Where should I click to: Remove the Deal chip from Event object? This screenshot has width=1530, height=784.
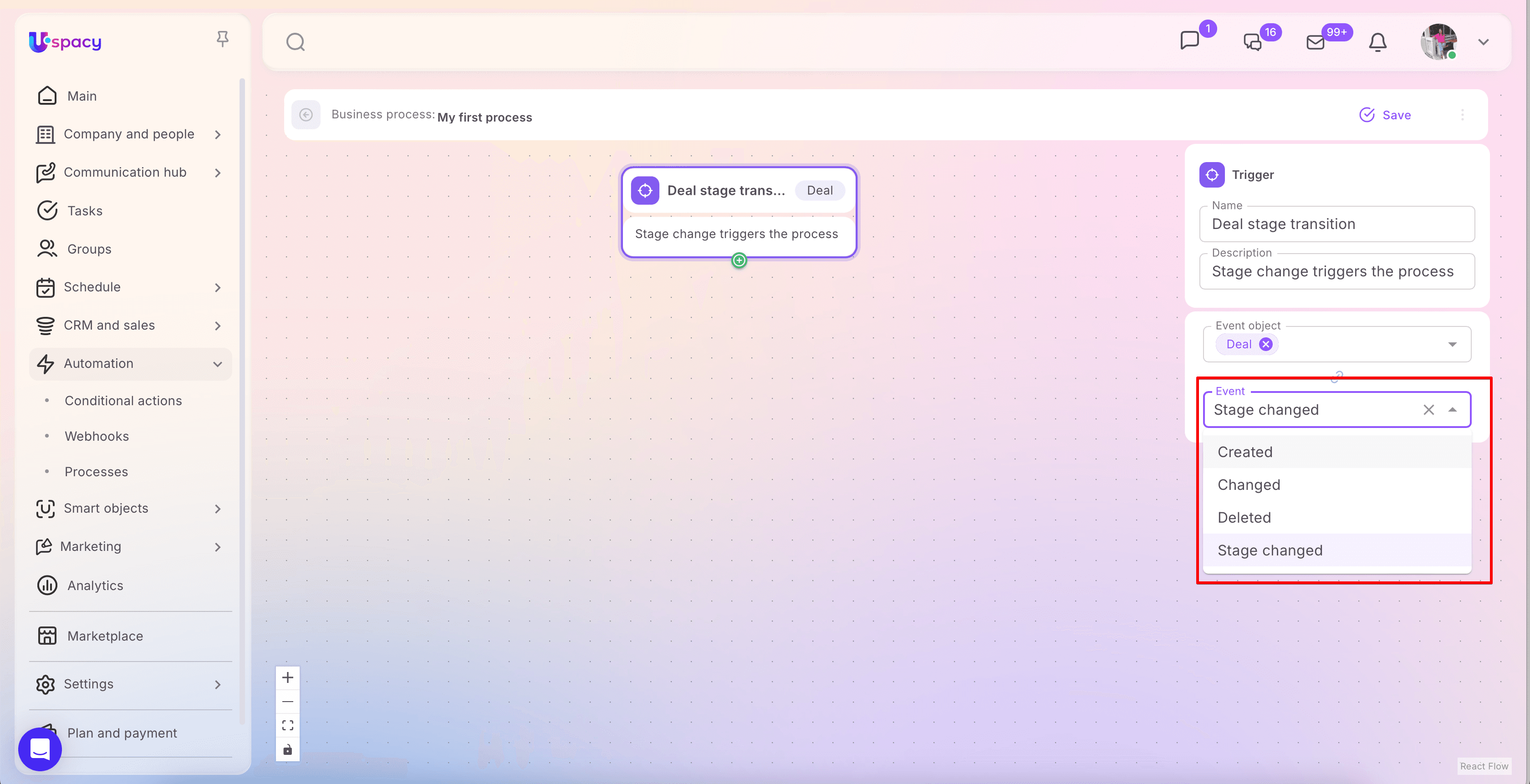coord(1266,345)
